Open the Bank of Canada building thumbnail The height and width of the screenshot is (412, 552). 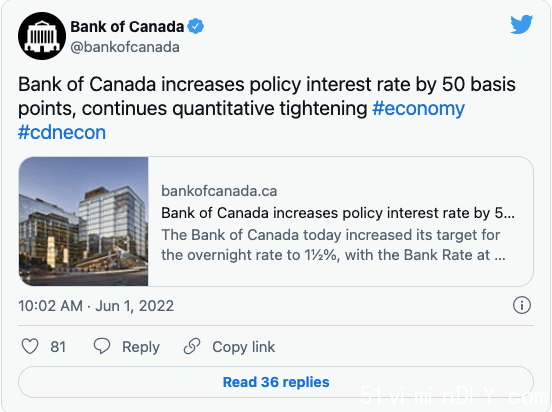point(84,221)
